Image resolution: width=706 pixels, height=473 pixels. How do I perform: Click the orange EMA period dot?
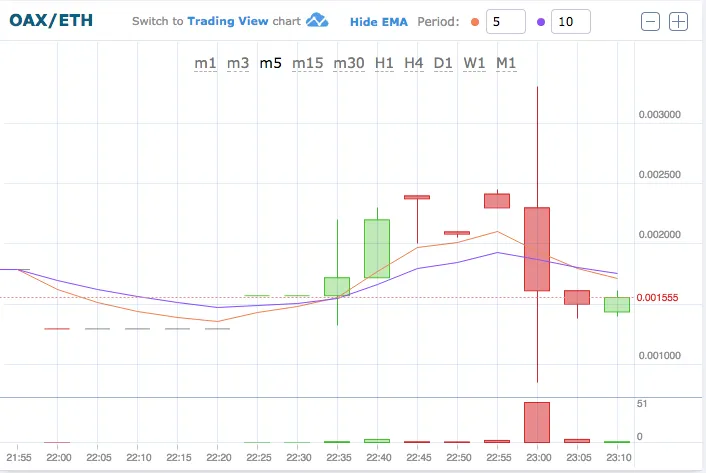pyautogui.click(x=474, y=21)
